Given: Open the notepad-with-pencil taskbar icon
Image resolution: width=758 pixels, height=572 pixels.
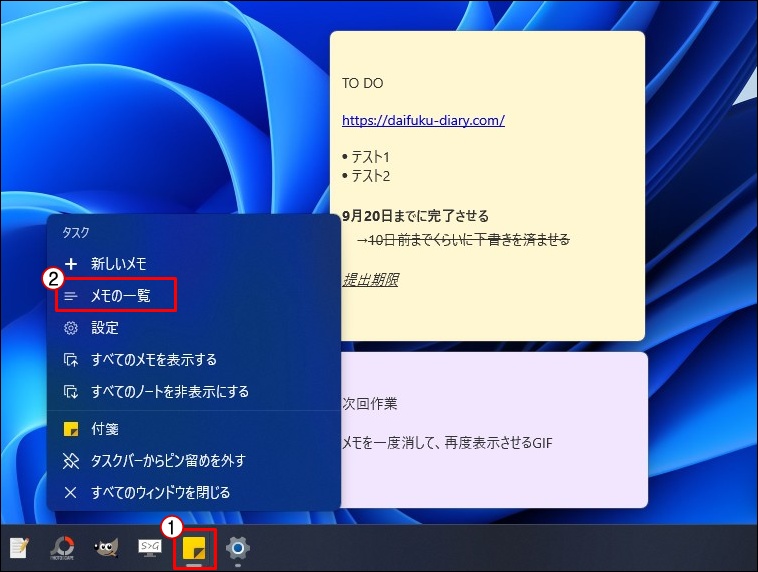Looking at the screenshot, I should tap(20, 548).
